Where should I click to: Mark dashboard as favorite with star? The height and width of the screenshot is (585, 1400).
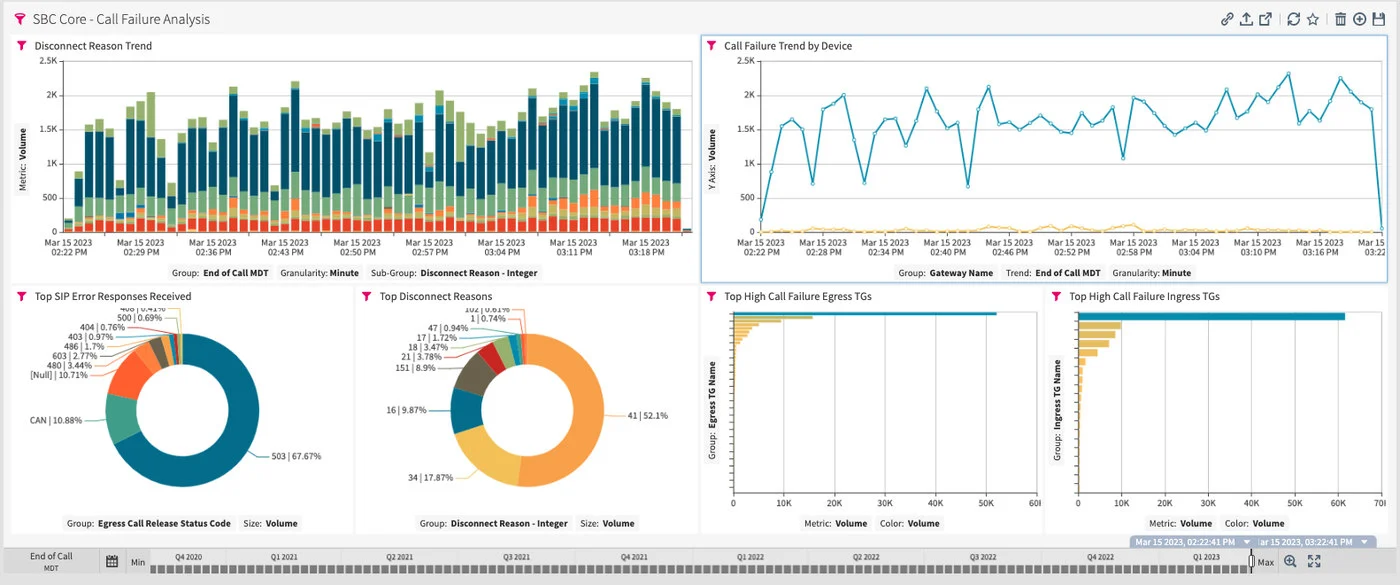(x=1312, y=19)
